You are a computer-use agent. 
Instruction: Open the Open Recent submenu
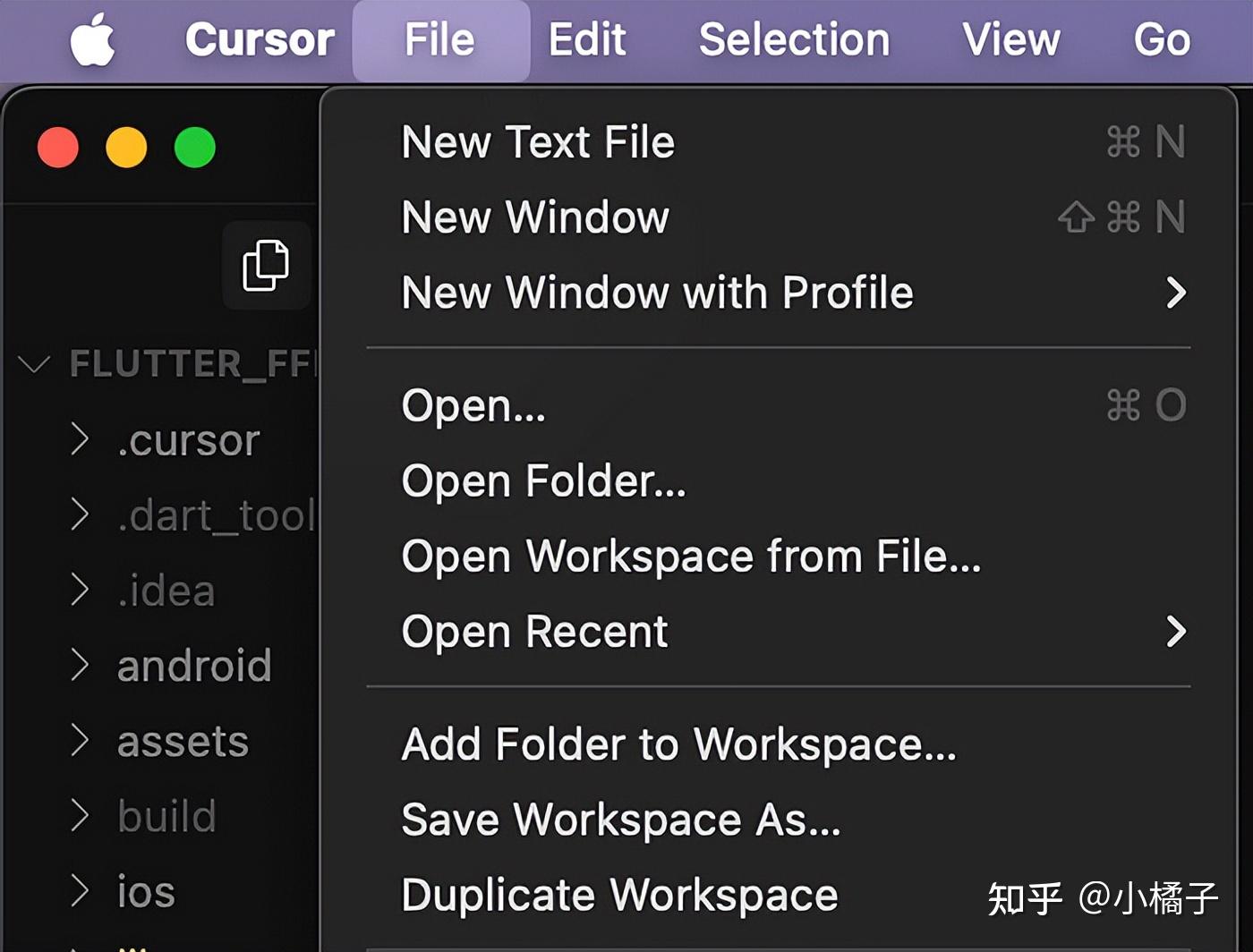tap(534, 631)
